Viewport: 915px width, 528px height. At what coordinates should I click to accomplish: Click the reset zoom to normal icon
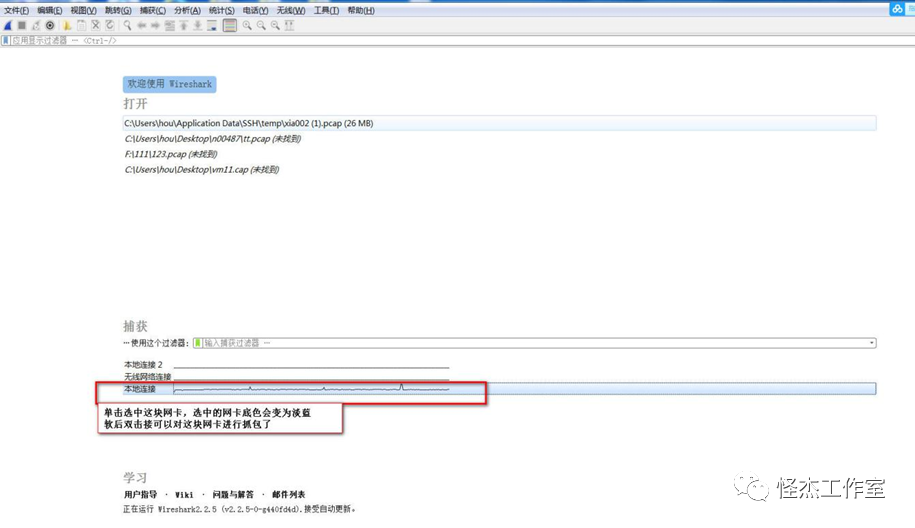point(275,25)
